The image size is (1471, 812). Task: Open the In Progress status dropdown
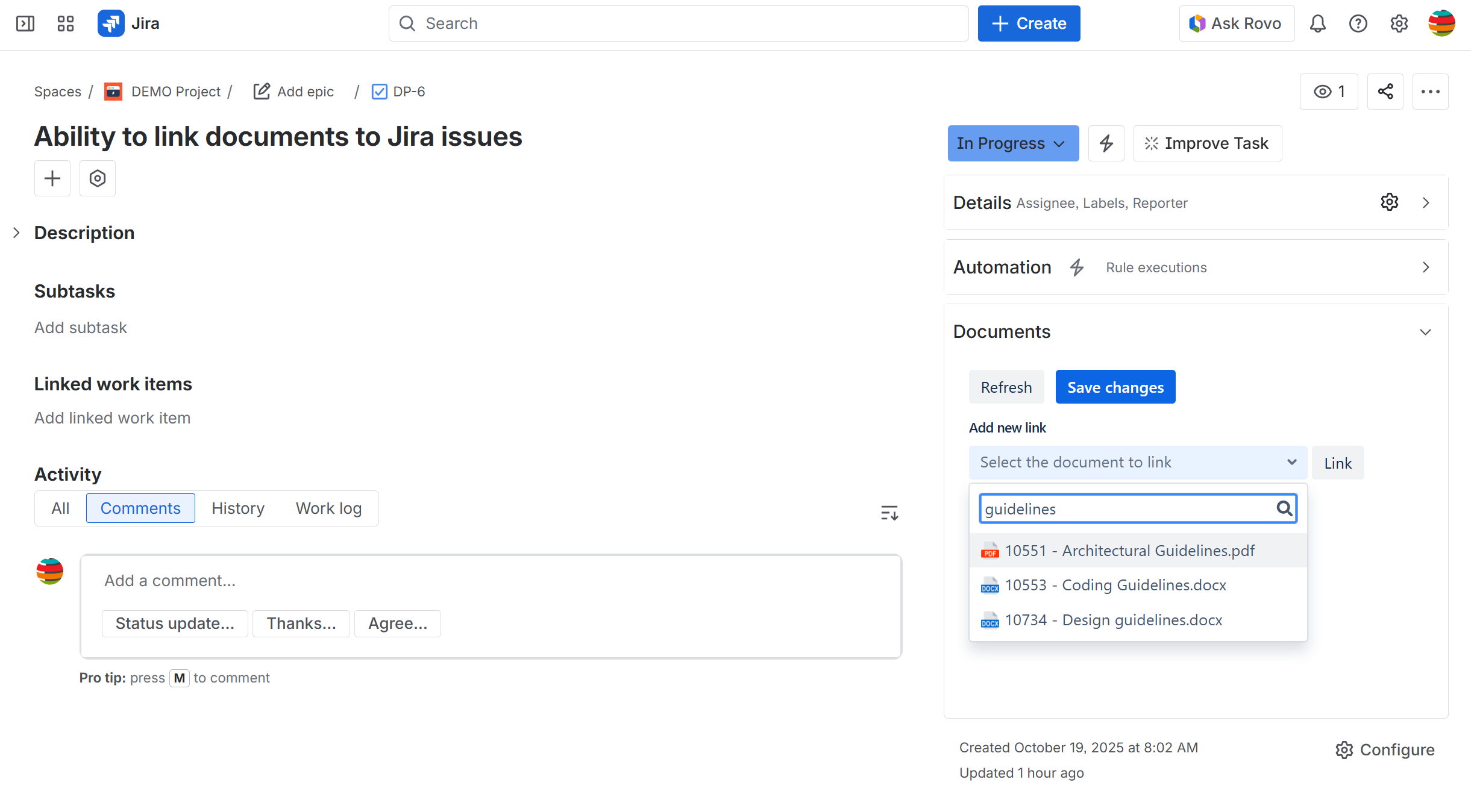(x=1012, y=143)
